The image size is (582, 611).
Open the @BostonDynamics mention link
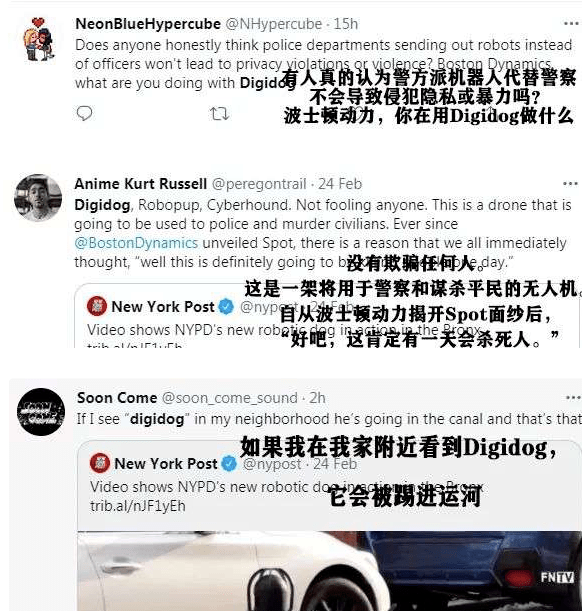click(136, 243)
